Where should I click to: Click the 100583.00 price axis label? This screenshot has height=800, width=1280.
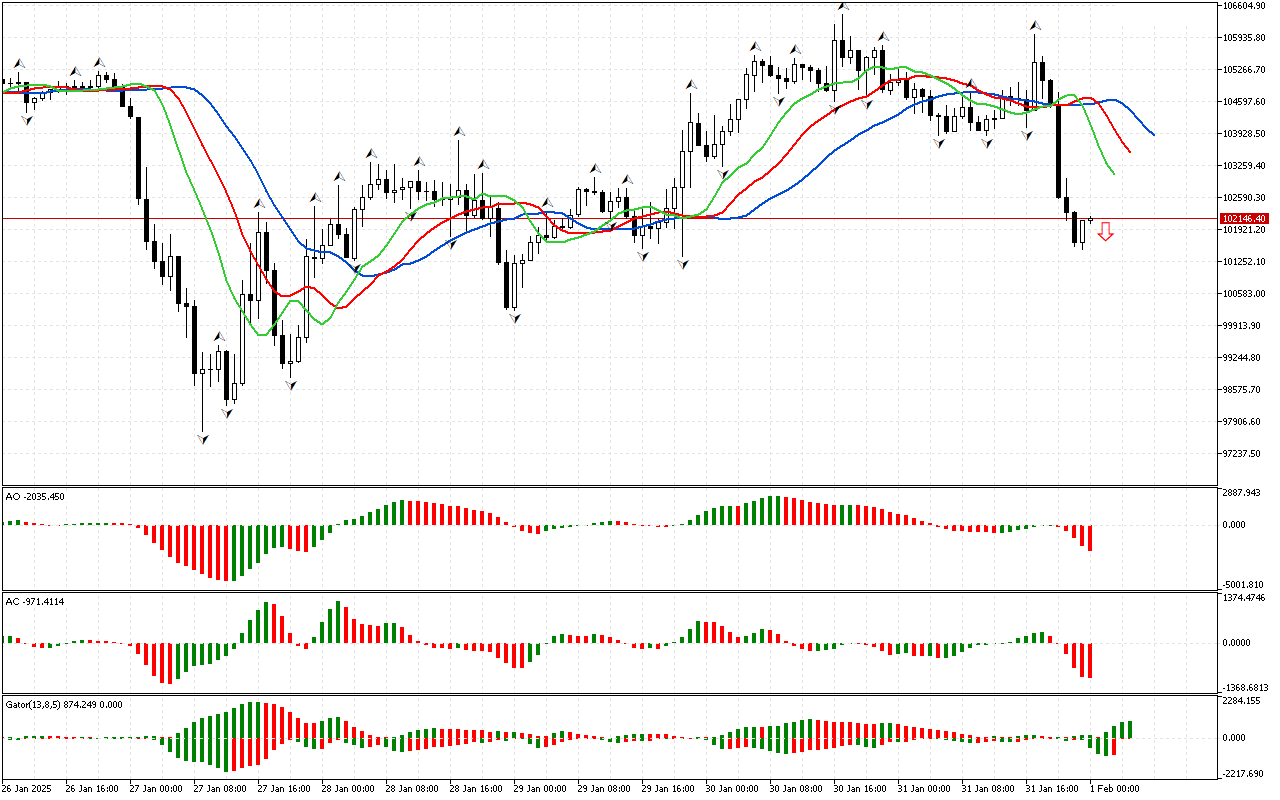pyautogui.click(x=1244, y=294)
